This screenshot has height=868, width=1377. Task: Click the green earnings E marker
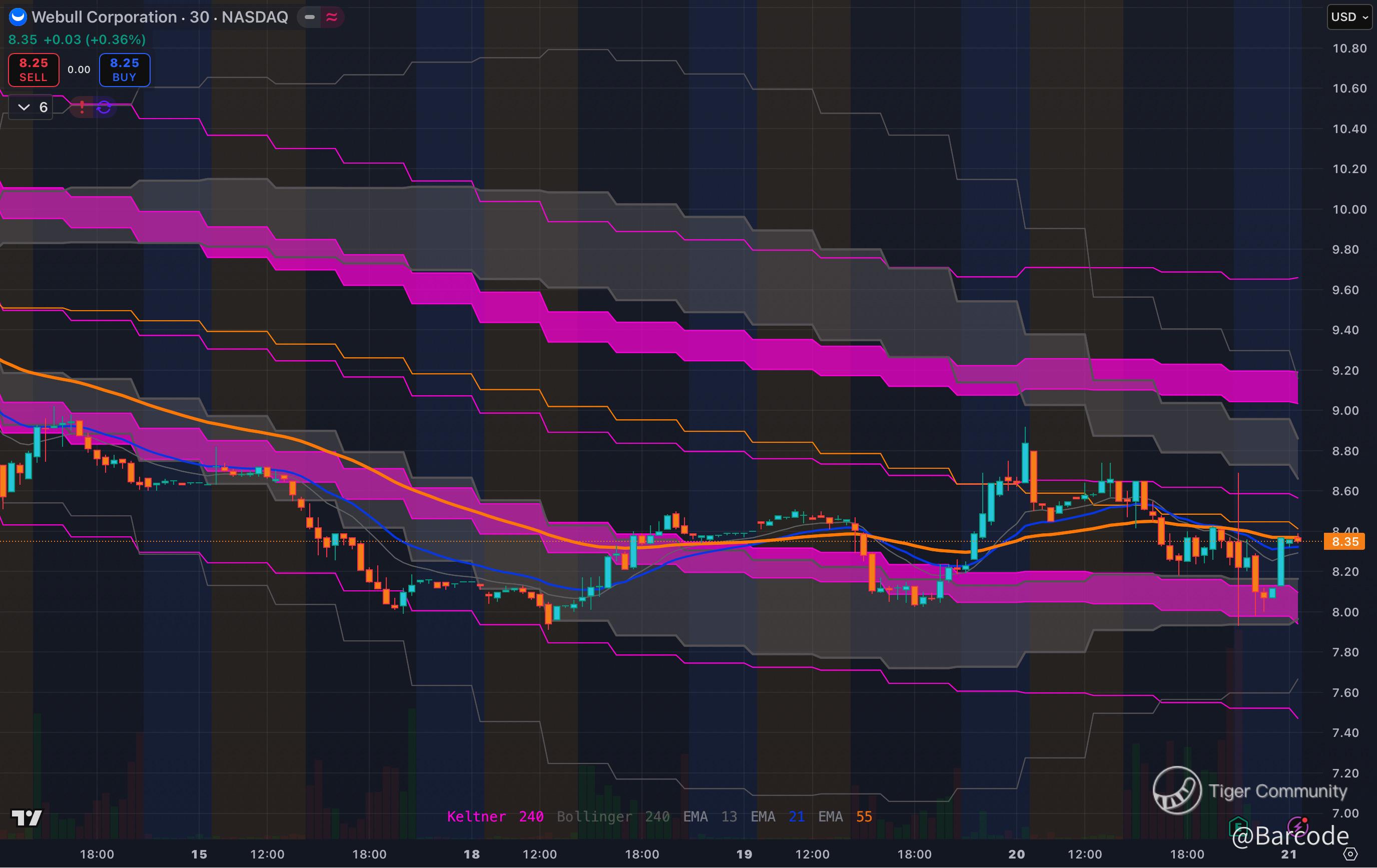(x=1238, y=825)
